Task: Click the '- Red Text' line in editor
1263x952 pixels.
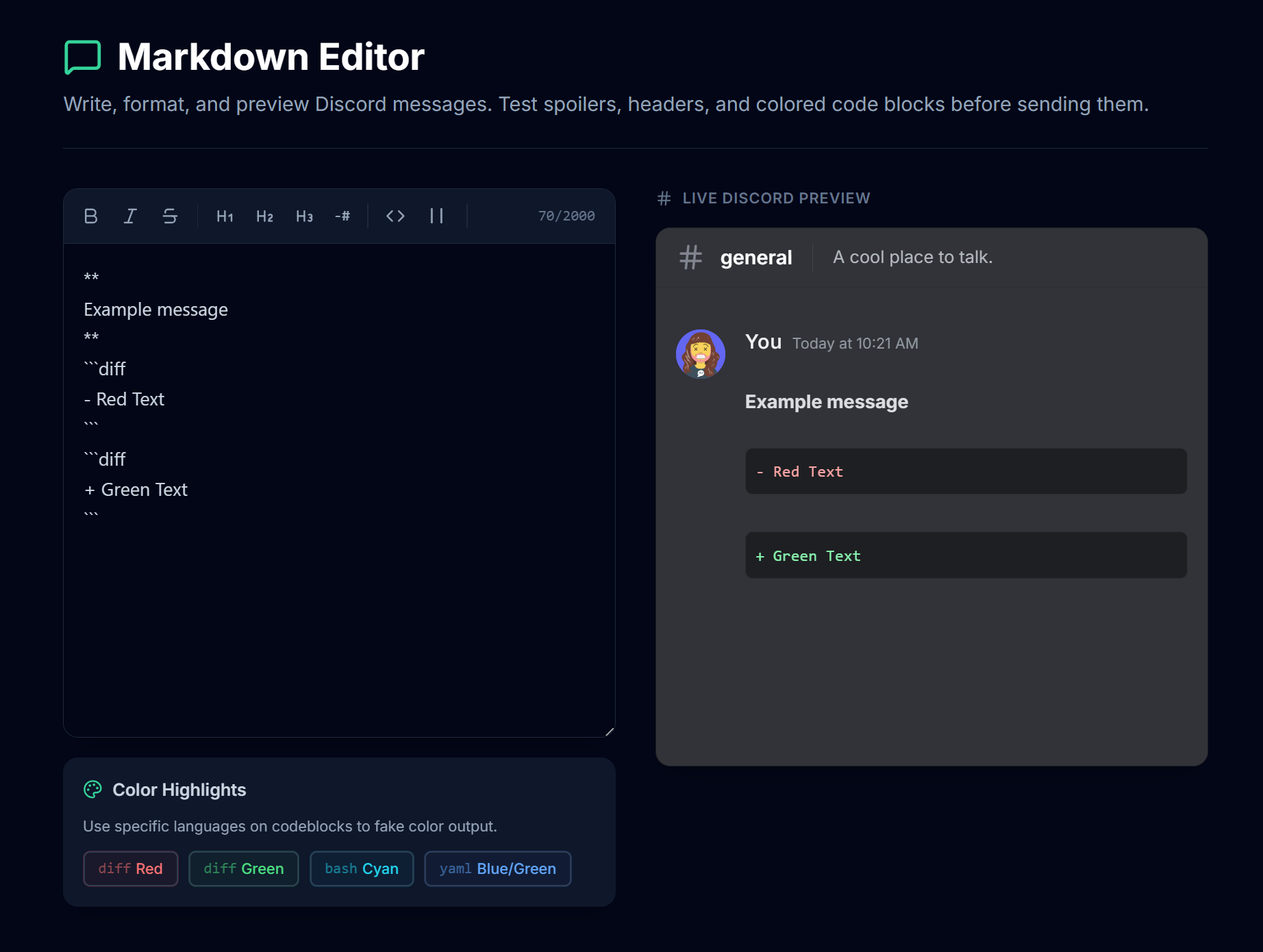Action: (124, 399)
